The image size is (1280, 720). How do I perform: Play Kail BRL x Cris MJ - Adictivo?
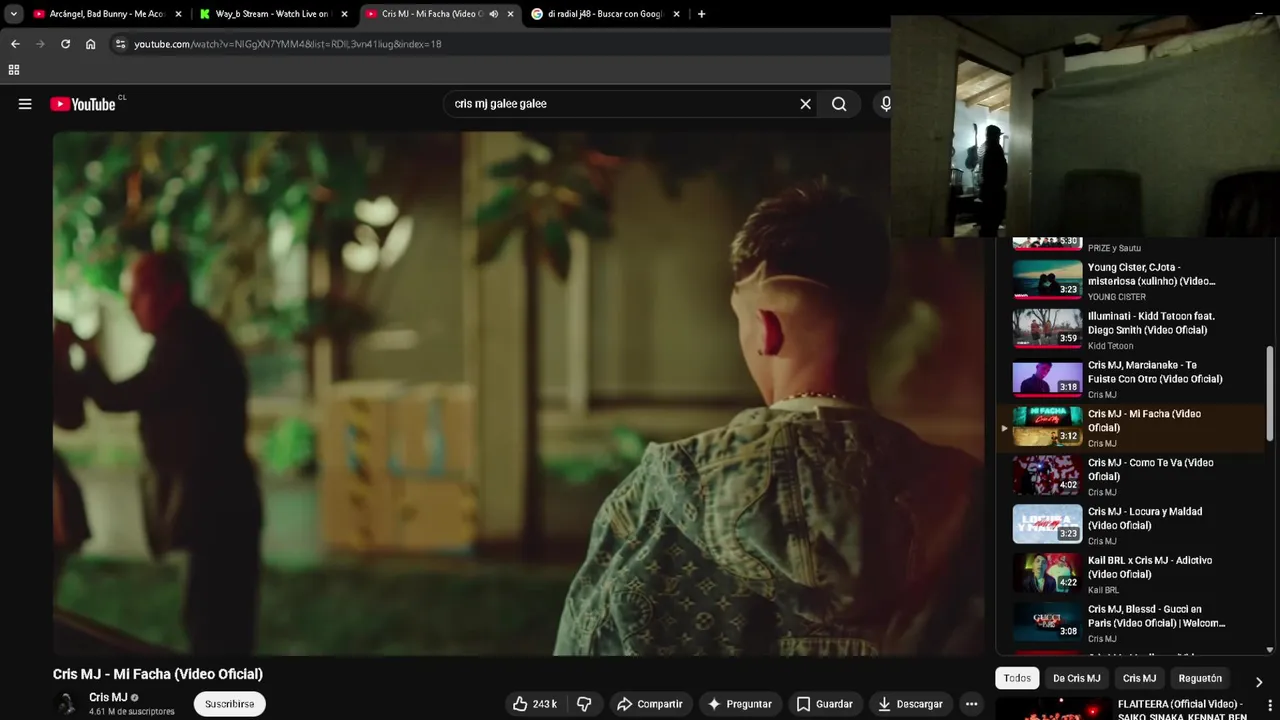(x=1130, y=574)
